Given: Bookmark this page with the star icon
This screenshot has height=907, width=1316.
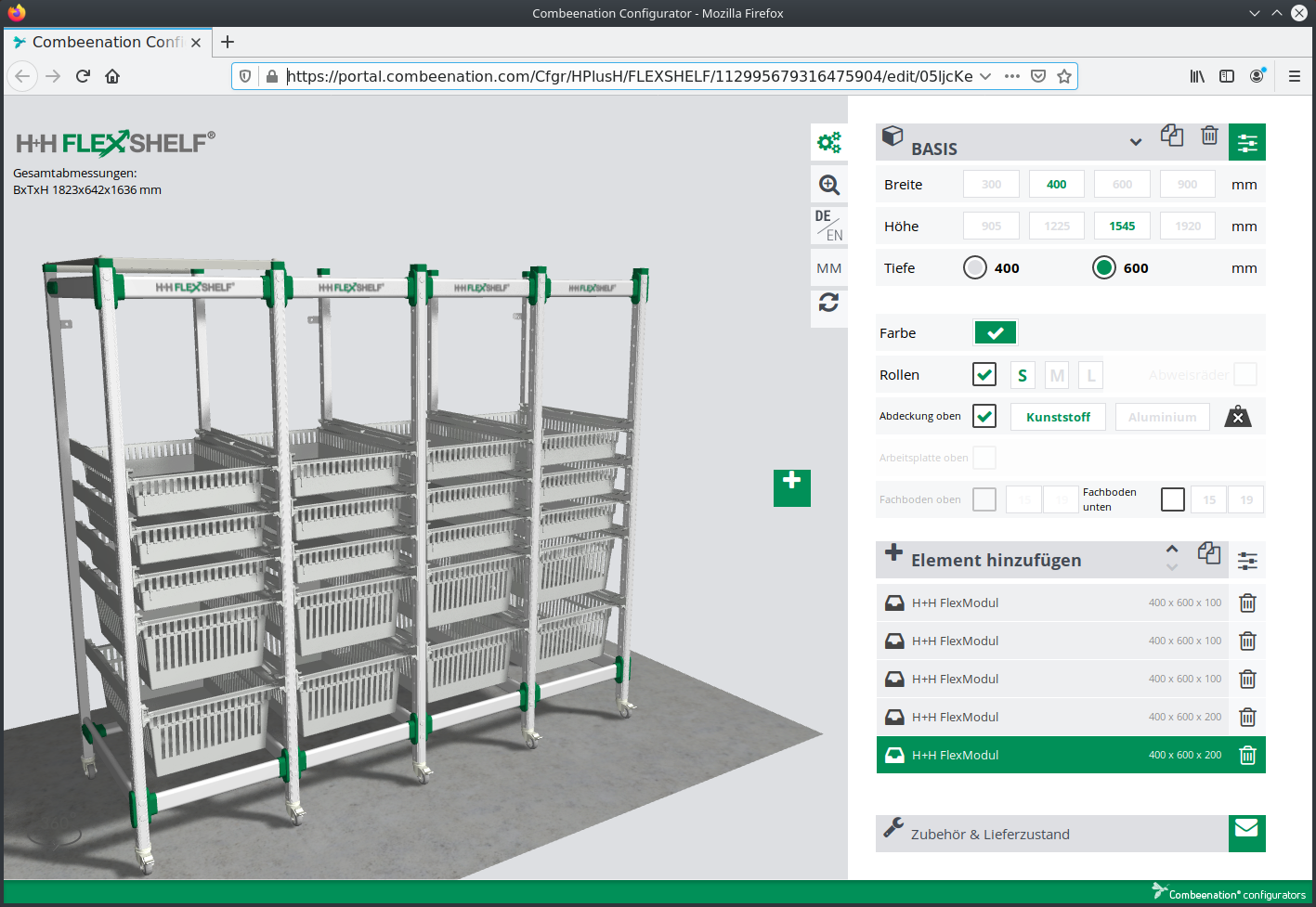Looking at the screenshot, I should 1064,76.
